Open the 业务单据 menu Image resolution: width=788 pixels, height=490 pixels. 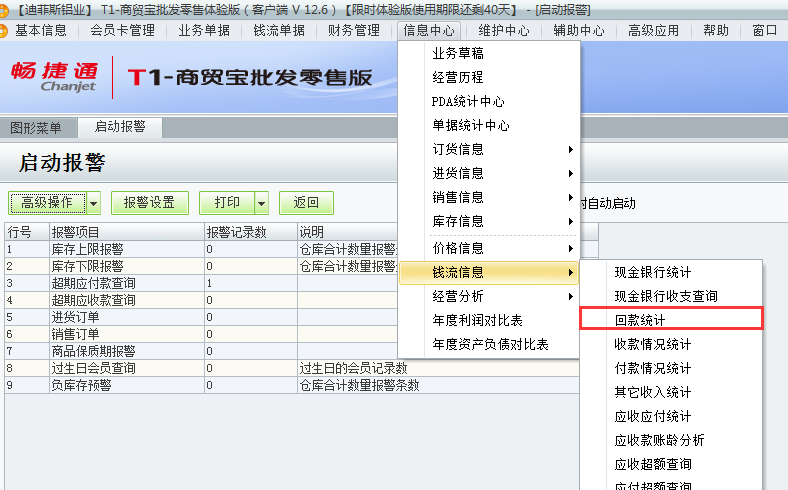coord(204,31)
